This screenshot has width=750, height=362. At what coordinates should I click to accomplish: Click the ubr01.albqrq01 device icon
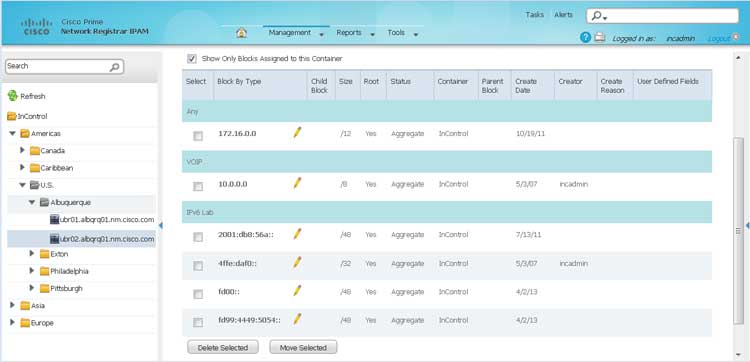point(54,219)
